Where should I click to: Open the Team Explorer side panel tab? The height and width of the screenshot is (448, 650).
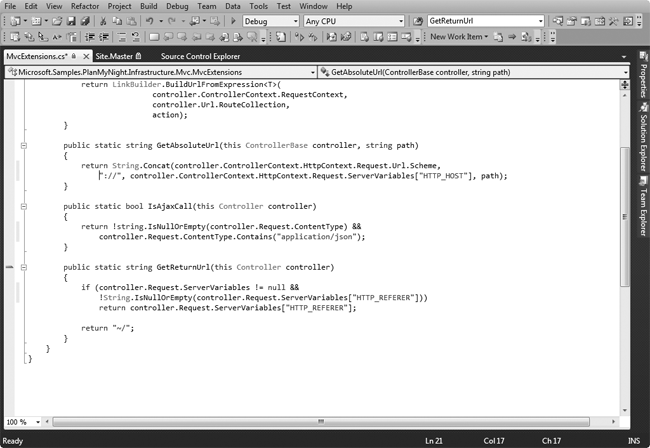(643, 206)
